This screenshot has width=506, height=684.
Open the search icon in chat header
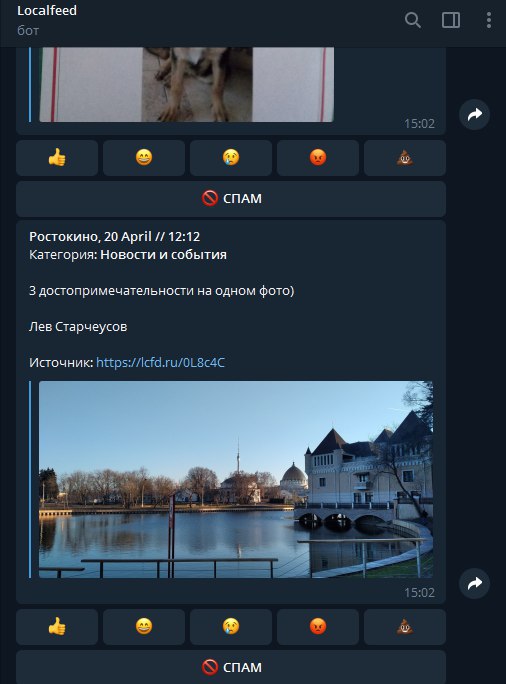click(413, 21)
